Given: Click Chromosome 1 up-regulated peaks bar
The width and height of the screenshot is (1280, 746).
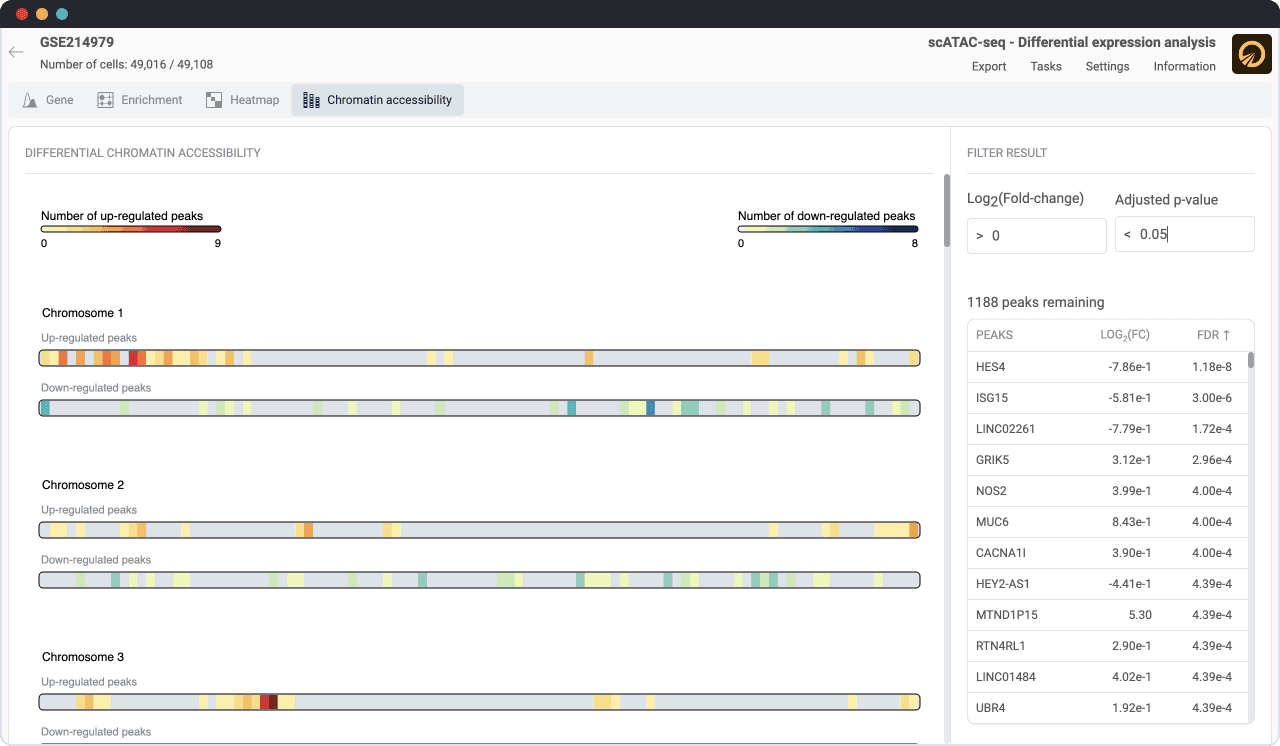Looking at the screenshot, I should [479, 358].
